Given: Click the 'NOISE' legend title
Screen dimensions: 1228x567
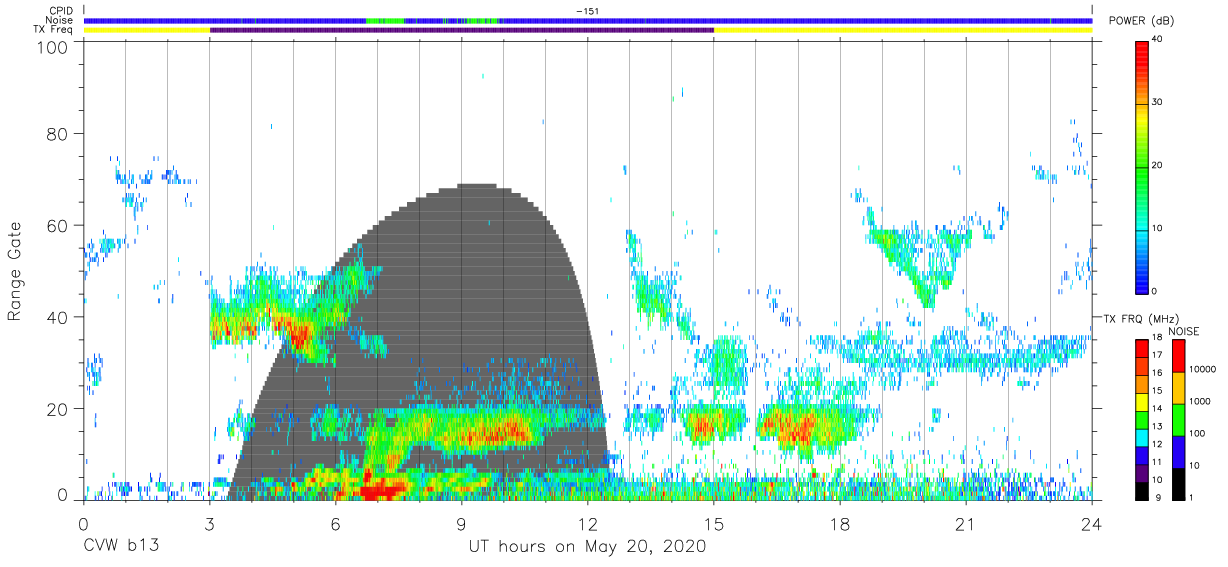Looking at the screenshot, I should [1183, 331].
